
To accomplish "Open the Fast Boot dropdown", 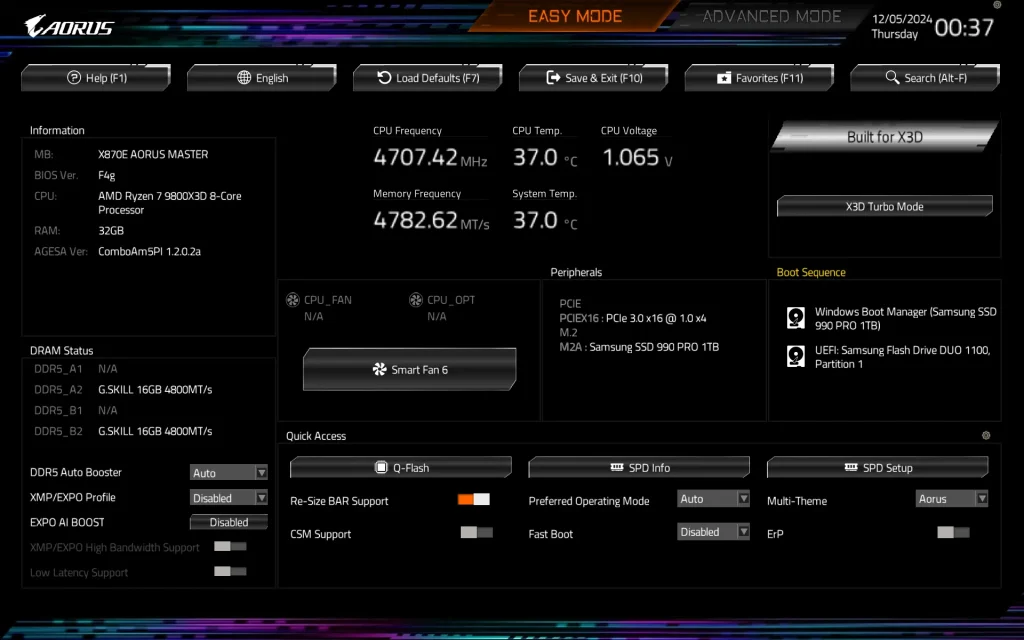I will 713,533.
